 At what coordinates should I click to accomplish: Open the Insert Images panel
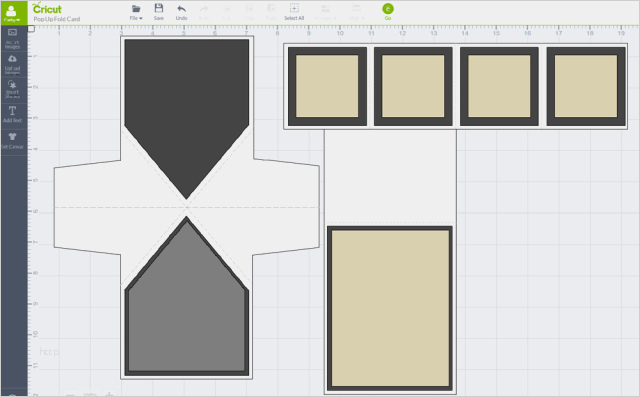12,39
